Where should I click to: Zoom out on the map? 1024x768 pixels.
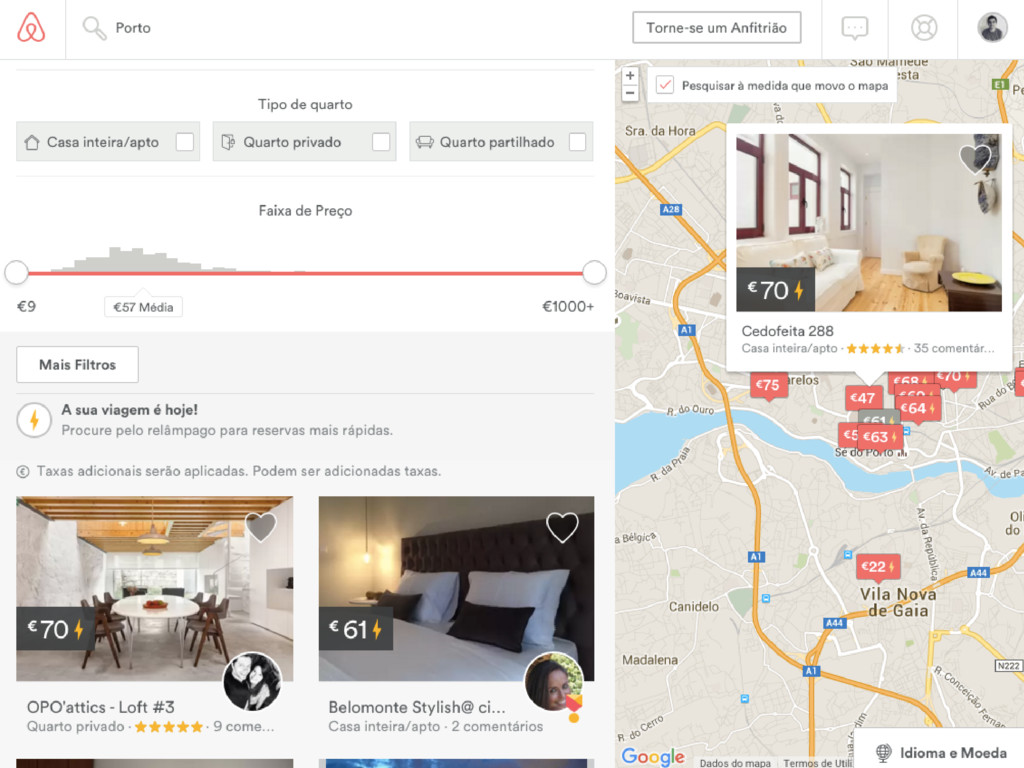pos(630,93)
